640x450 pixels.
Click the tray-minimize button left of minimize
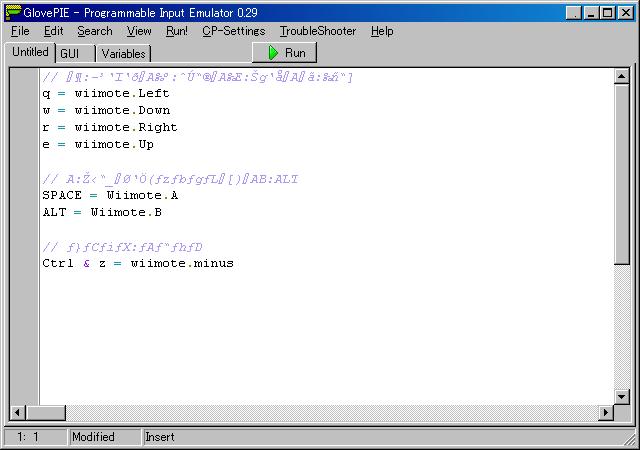[574, 13]
